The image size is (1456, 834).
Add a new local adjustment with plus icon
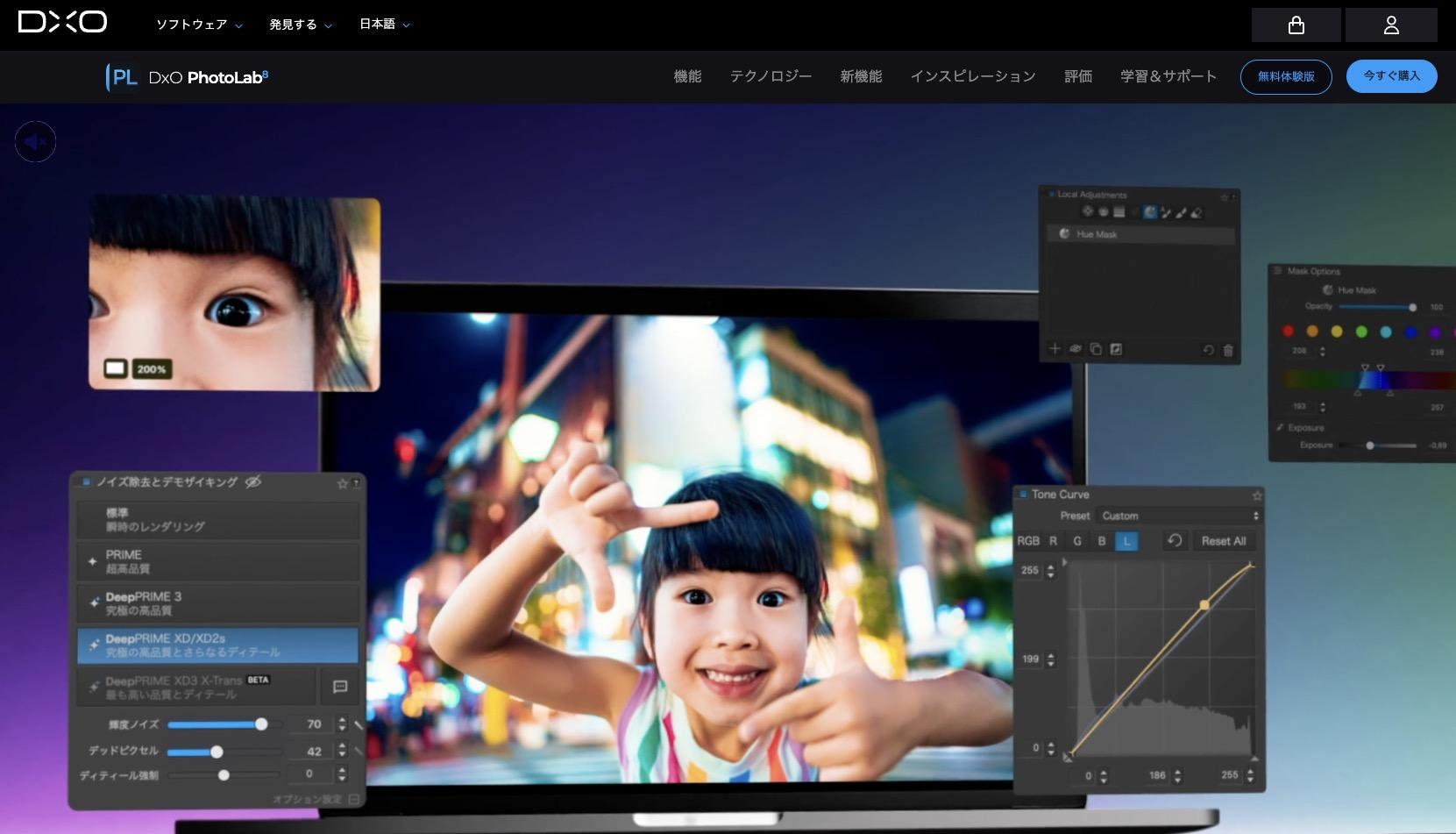(1055, 349)
